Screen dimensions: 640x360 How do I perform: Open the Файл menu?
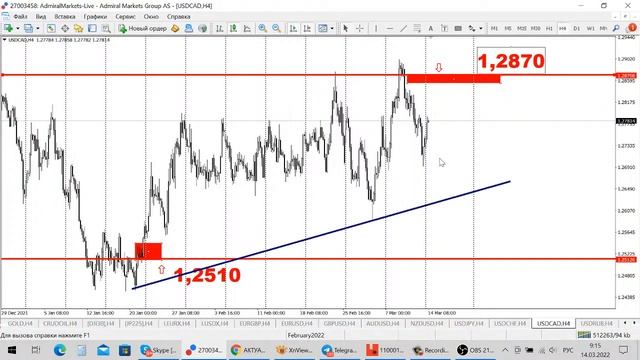20,17
